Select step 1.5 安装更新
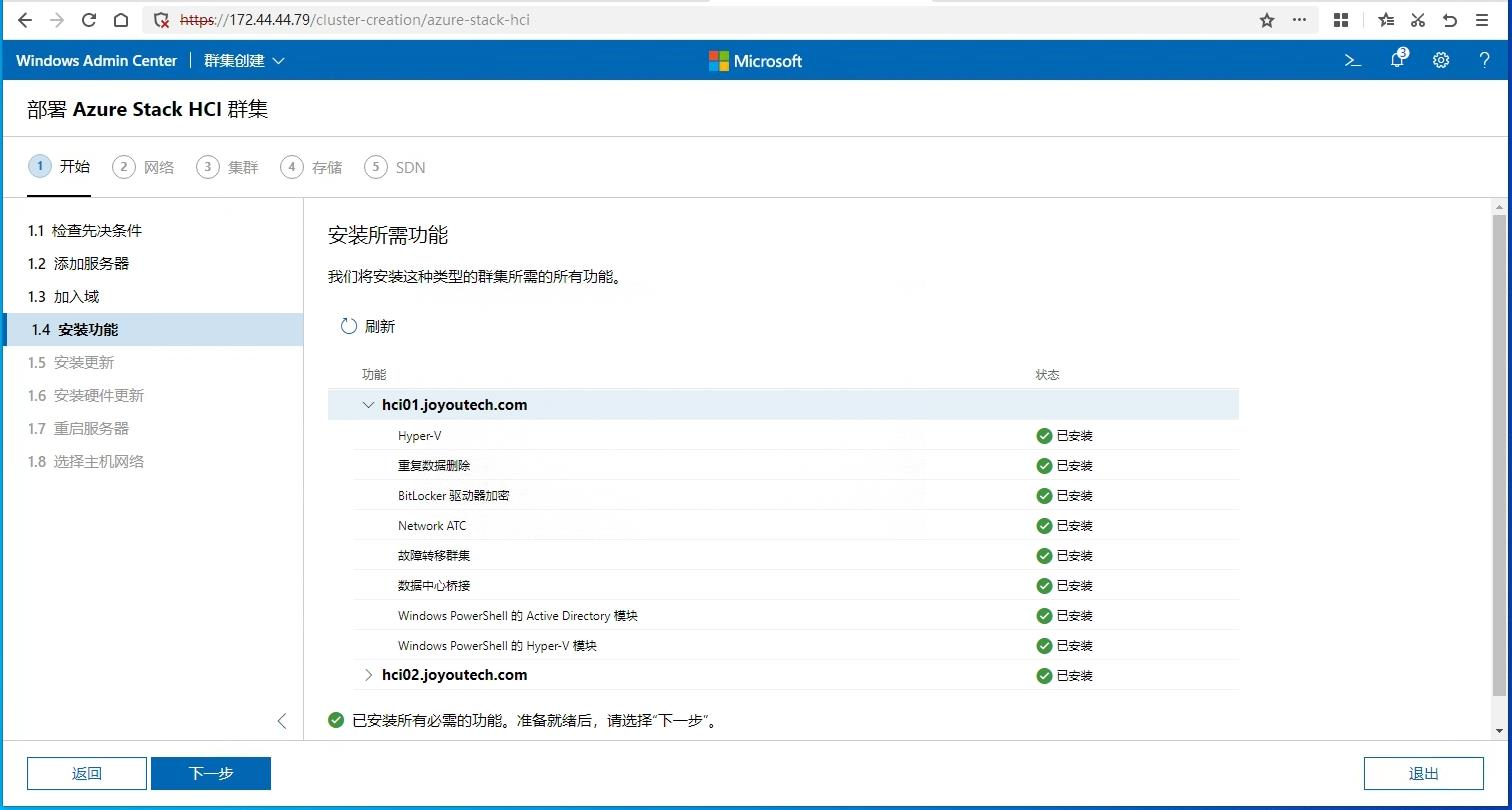This screenshot has width=1512, height=810. tap(153, 363)
